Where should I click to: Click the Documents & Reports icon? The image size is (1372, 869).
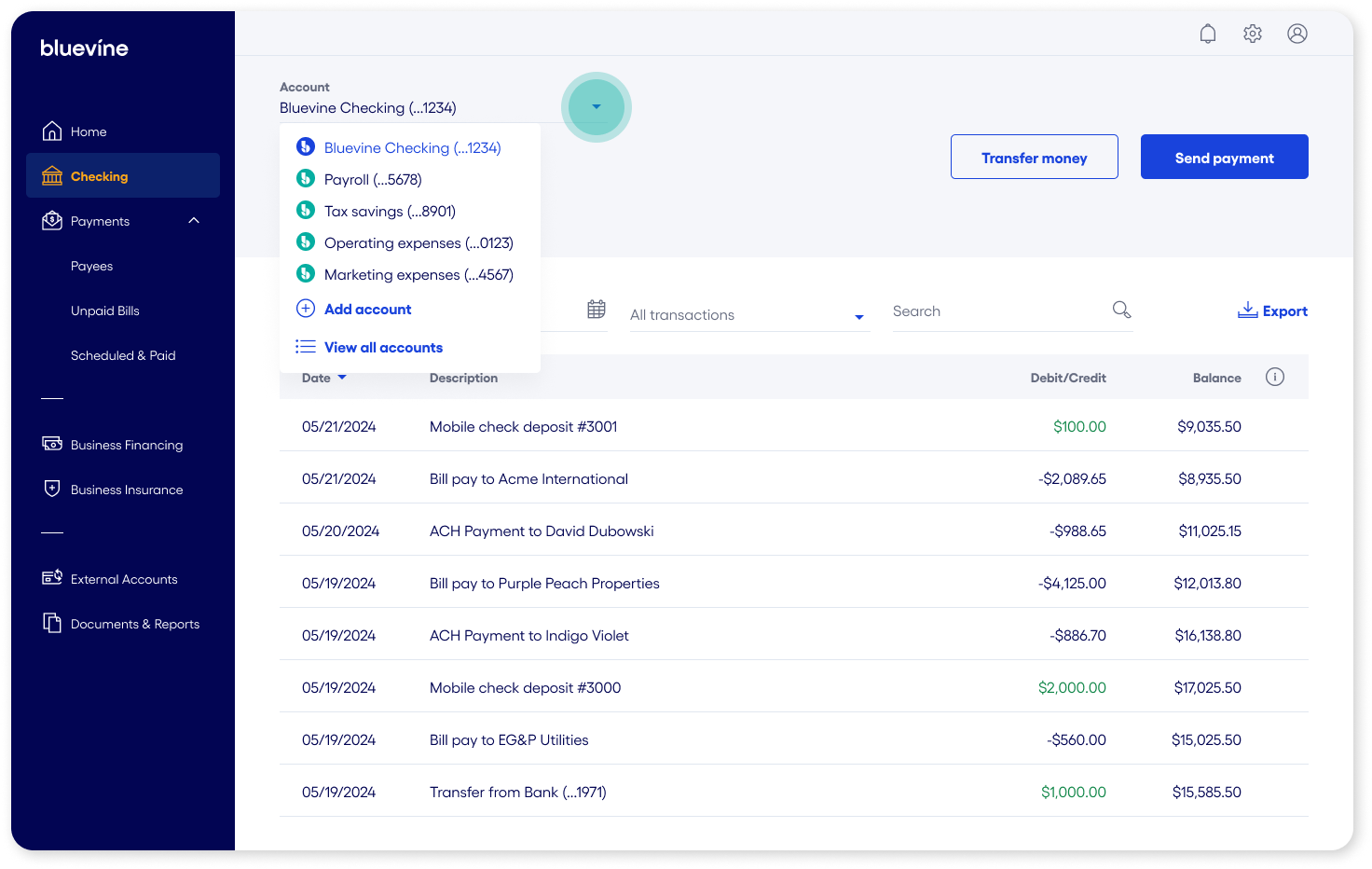52,623
